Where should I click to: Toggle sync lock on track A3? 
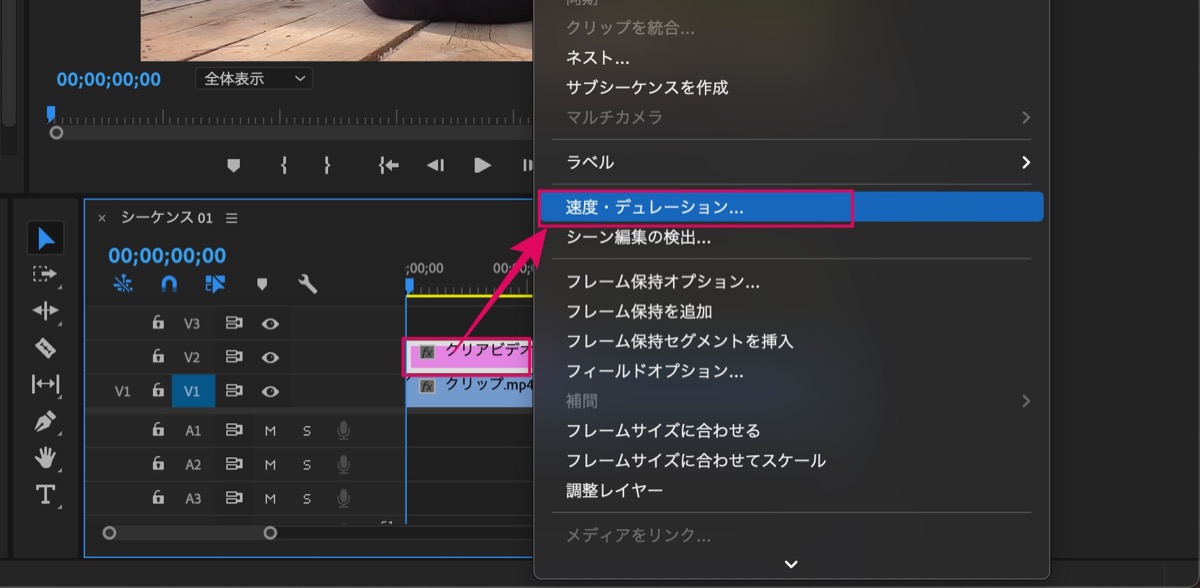click(x=234, y=498)
